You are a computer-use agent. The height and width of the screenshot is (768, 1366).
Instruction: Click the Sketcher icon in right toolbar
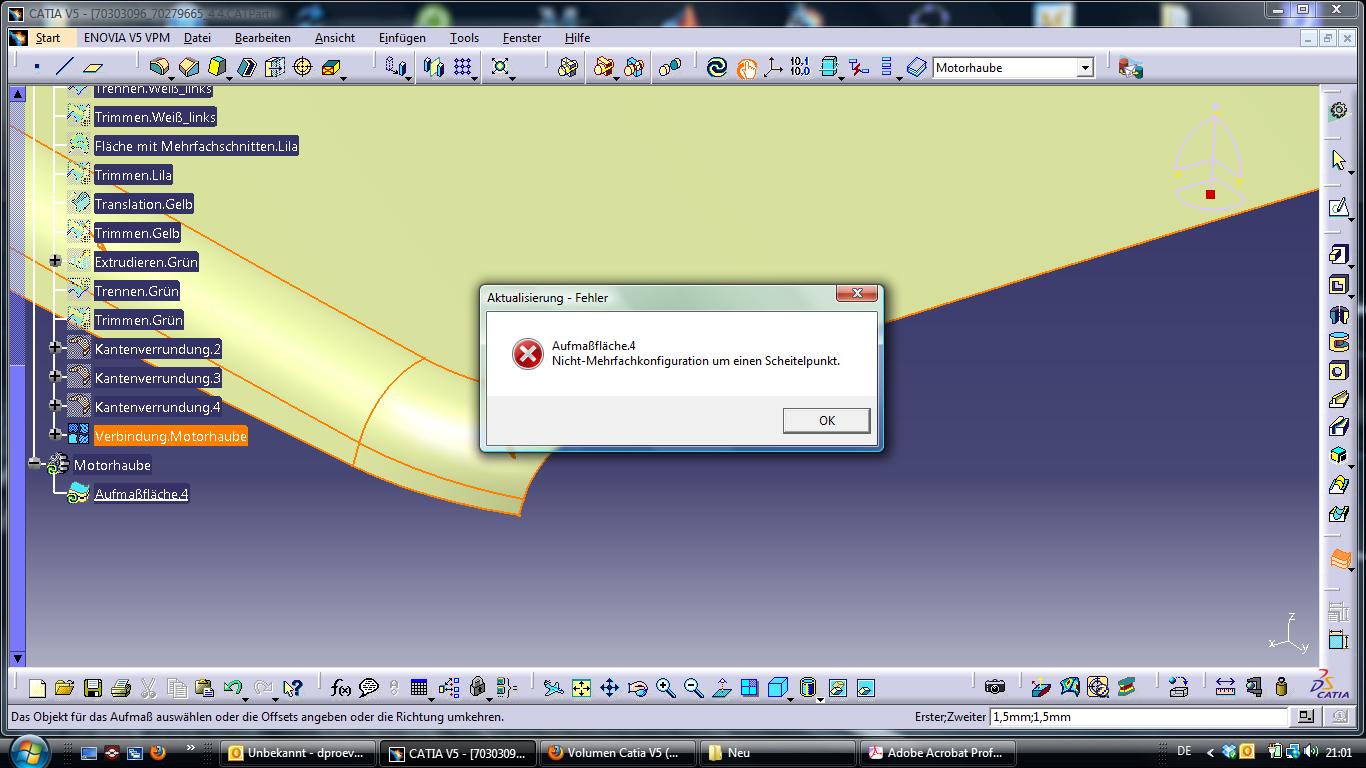pos(1339,207)
